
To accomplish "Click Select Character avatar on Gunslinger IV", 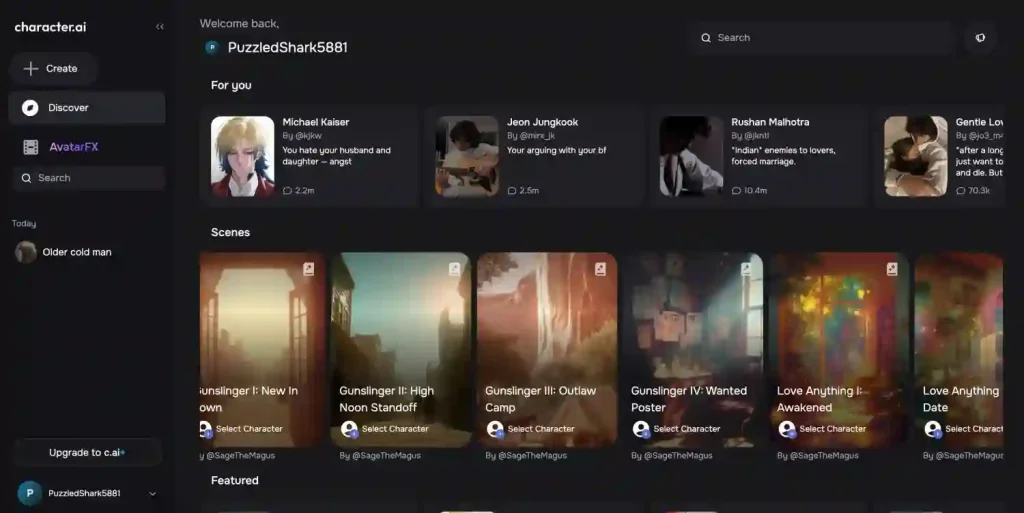I will tap(641, 429).
